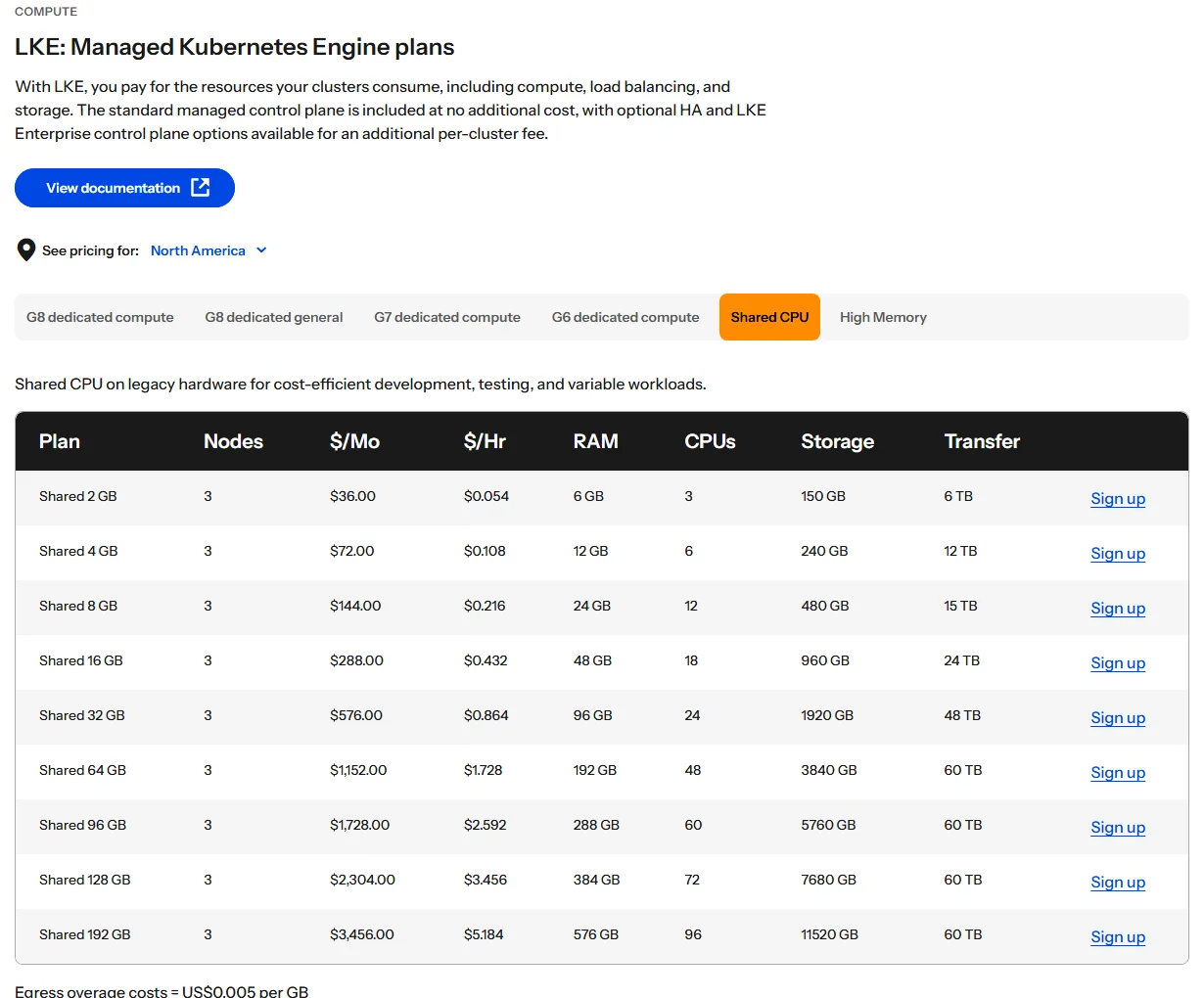Click the Shared 32 GB plan name

pos(82,715)
